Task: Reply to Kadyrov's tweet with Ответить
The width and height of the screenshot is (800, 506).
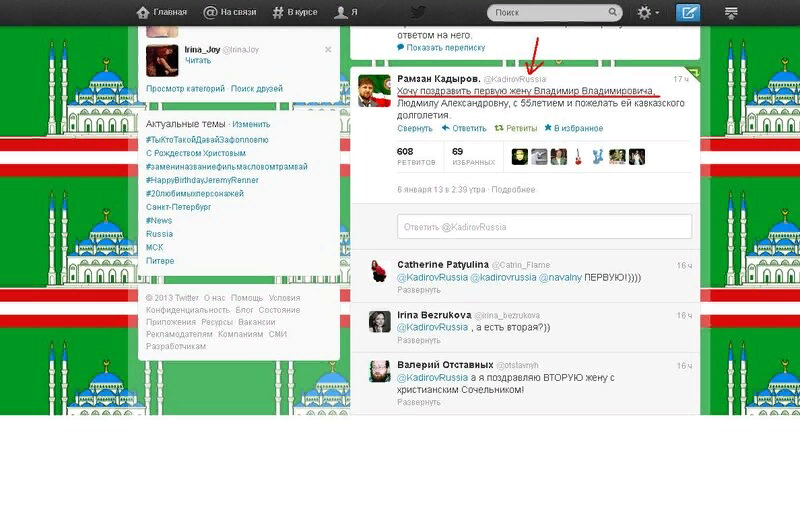Action: 464,129
